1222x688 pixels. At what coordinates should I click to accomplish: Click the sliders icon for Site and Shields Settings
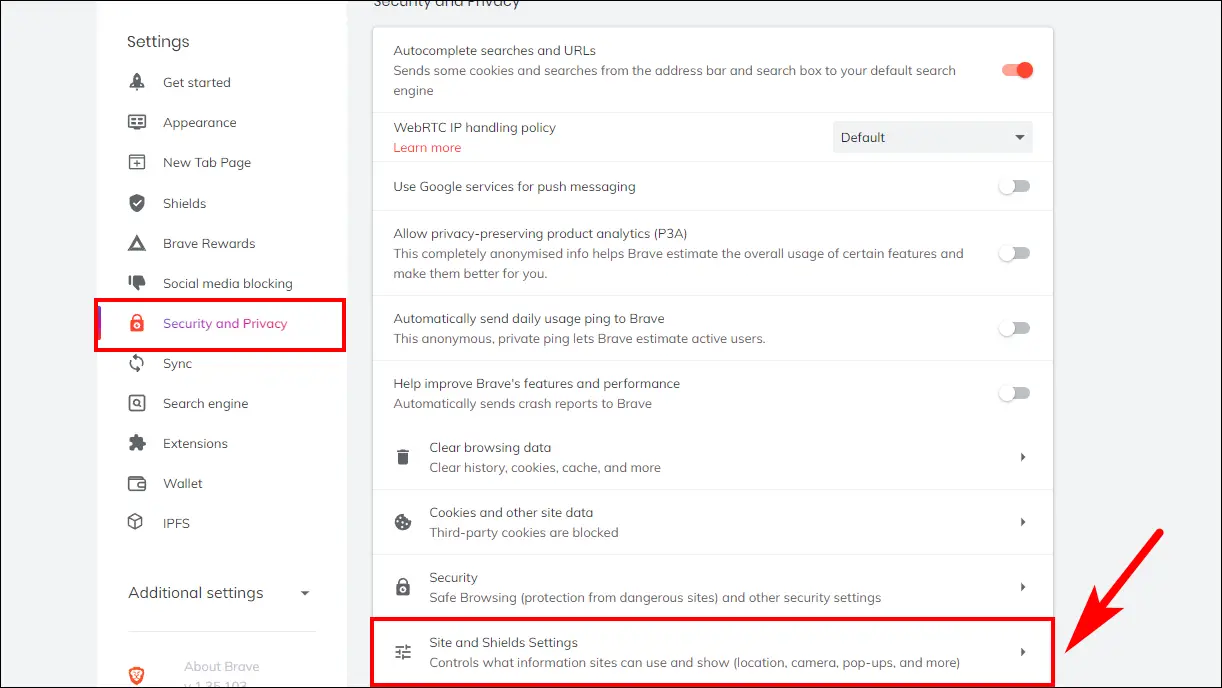click(403, 652)
